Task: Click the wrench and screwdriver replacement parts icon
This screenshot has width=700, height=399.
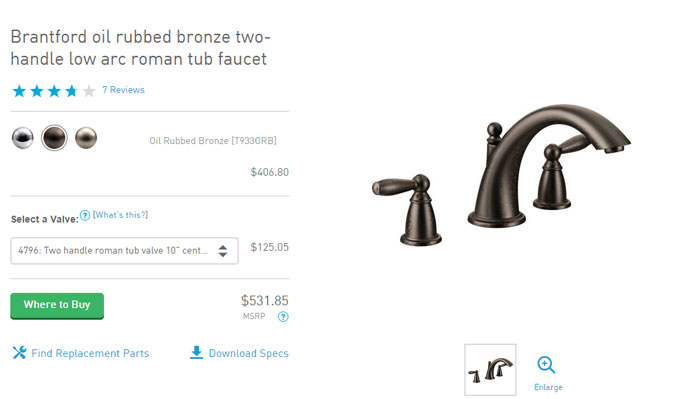Action: (x=19, y=353)
